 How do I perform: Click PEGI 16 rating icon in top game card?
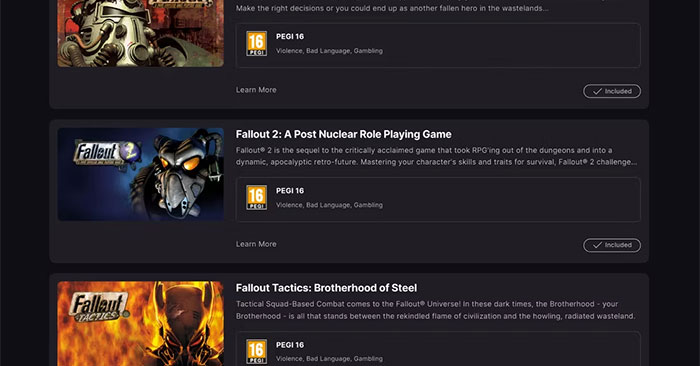point(256,43)
